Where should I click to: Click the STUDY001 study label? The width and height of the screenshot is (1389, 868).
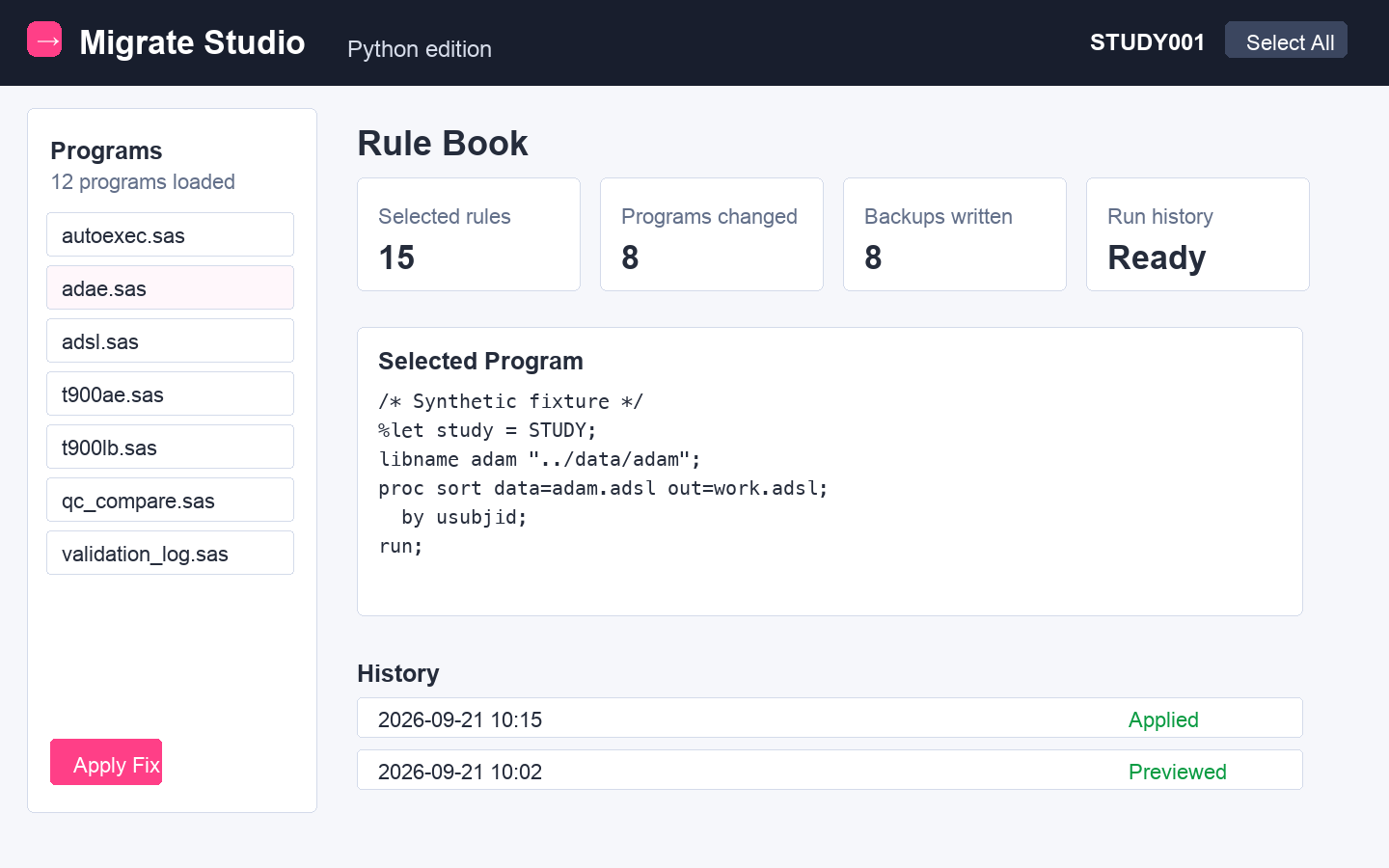1148,42
